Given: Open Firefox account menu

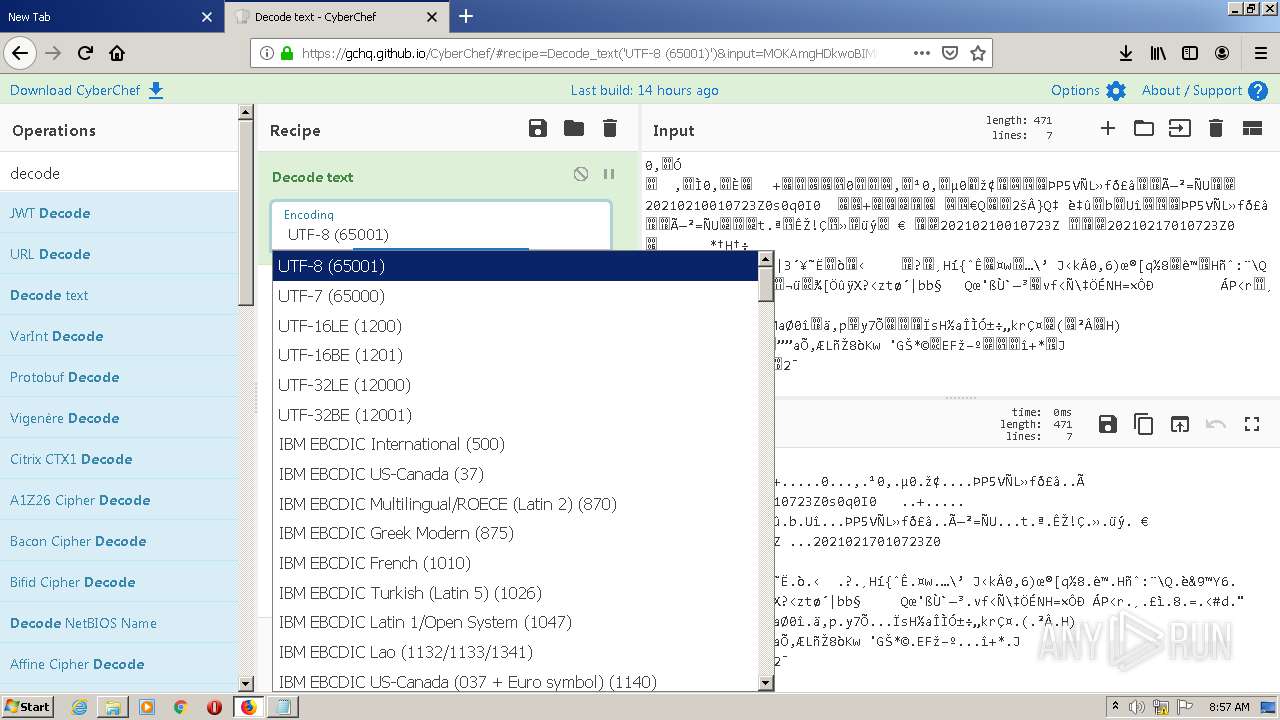Looking at the screenshot, I should 1222,53.
